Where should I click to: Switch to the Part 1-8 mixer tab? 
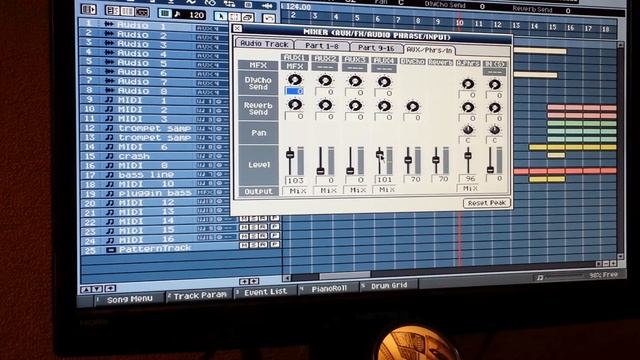pos(322,46)
